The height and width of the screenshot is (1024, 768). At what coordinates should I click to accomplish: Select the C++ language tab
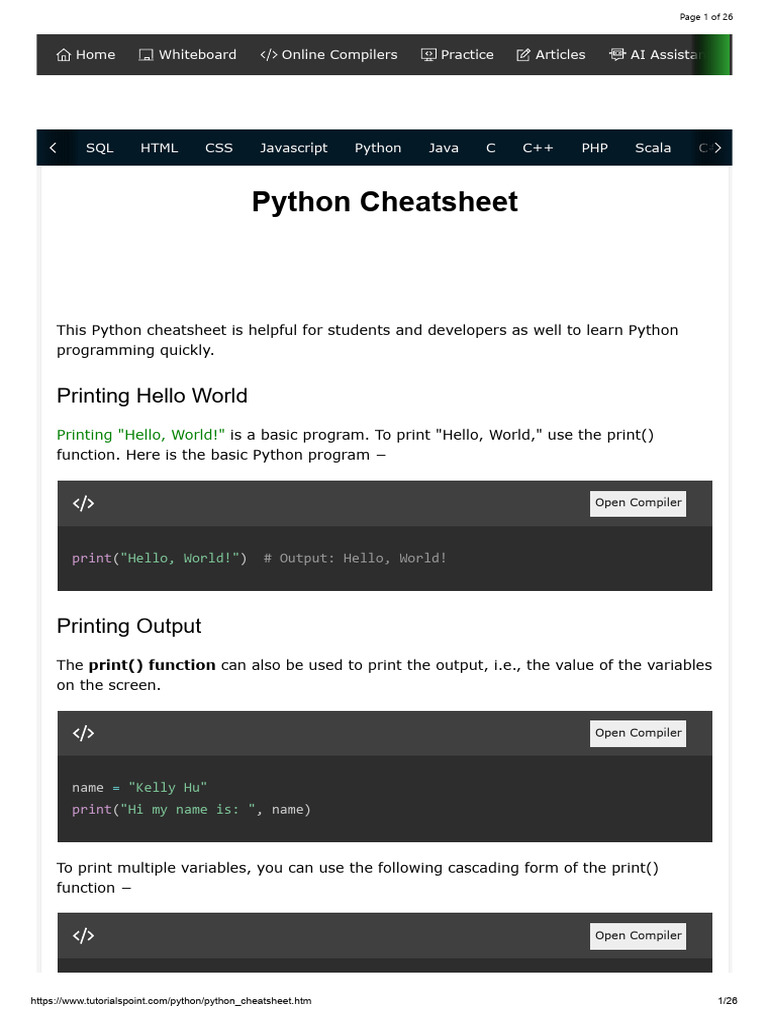click(538, 148)
